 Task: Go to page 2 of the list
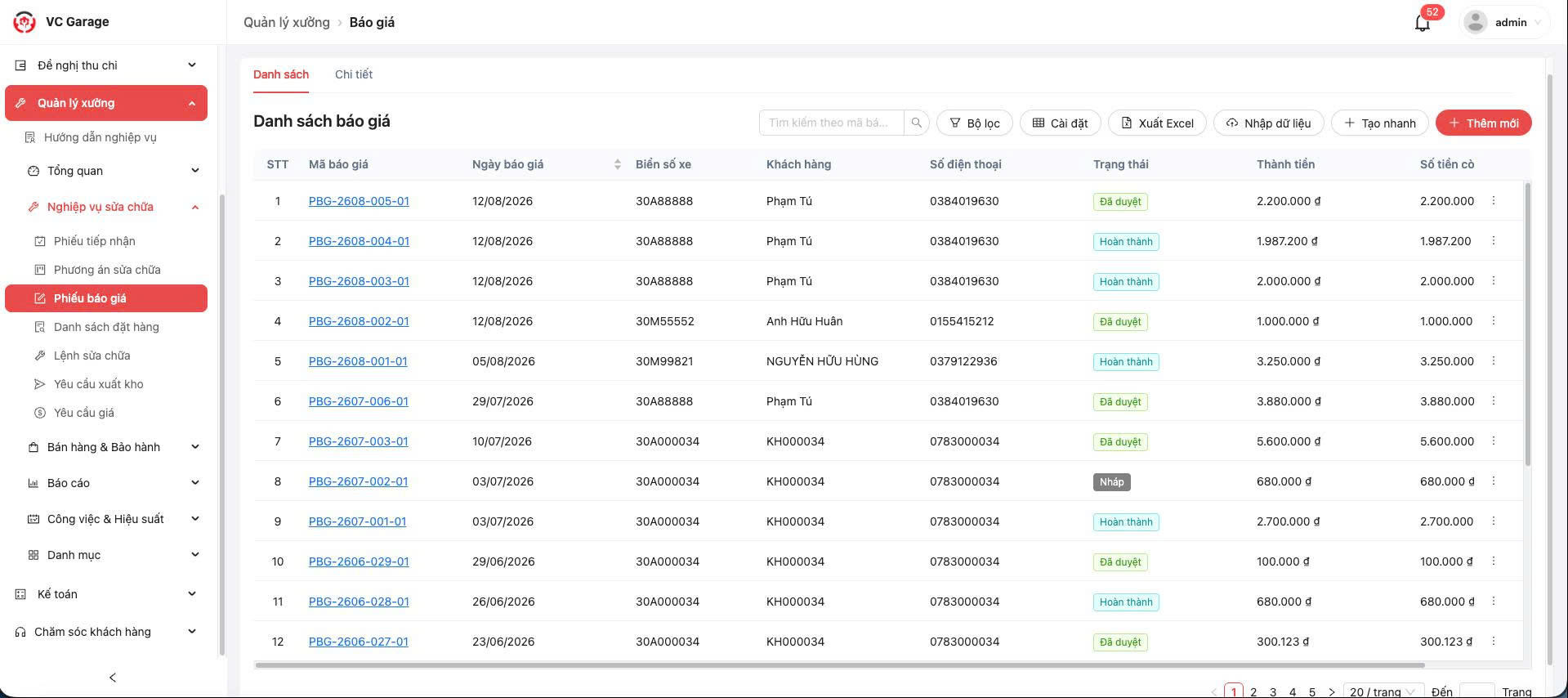[1253, 691]
